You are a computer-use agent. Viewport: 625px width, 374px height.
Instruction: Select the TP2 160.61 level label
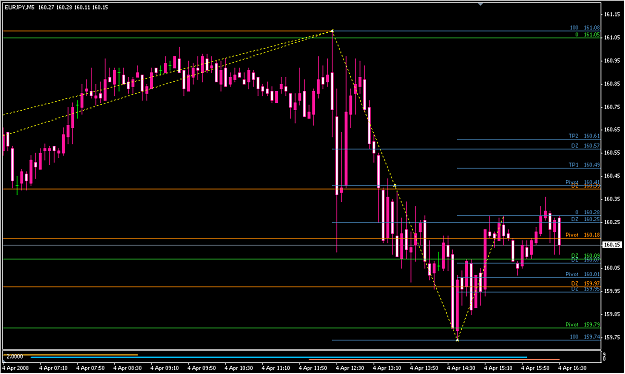tap(584, 136)
